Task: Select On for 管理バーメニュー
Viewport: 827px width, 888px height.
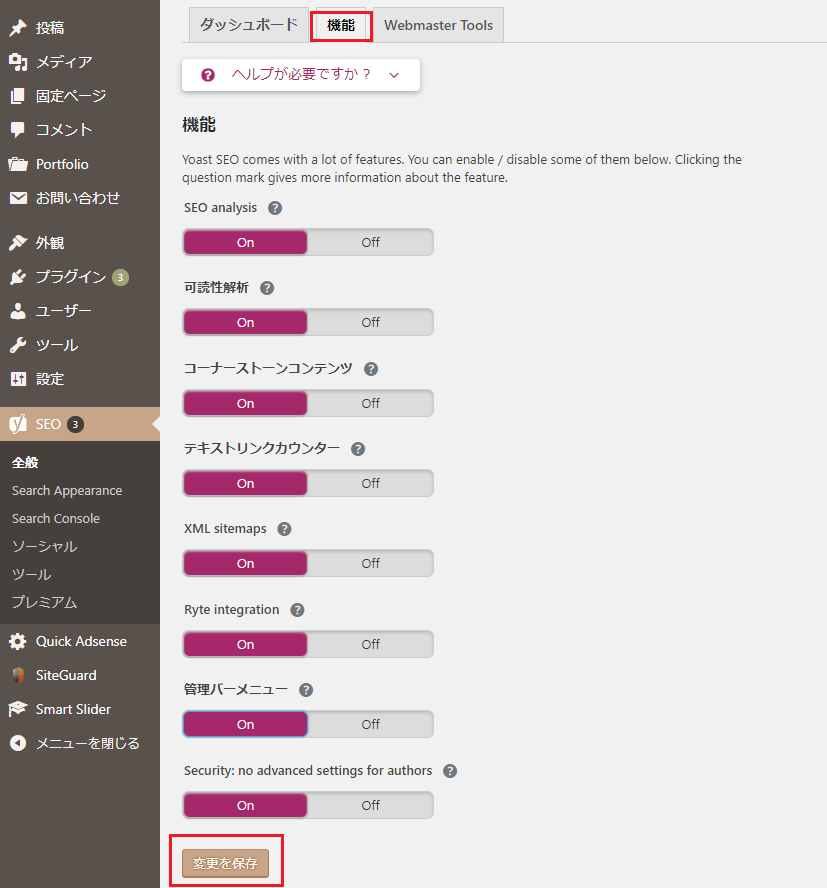Action: click(245, 724)
